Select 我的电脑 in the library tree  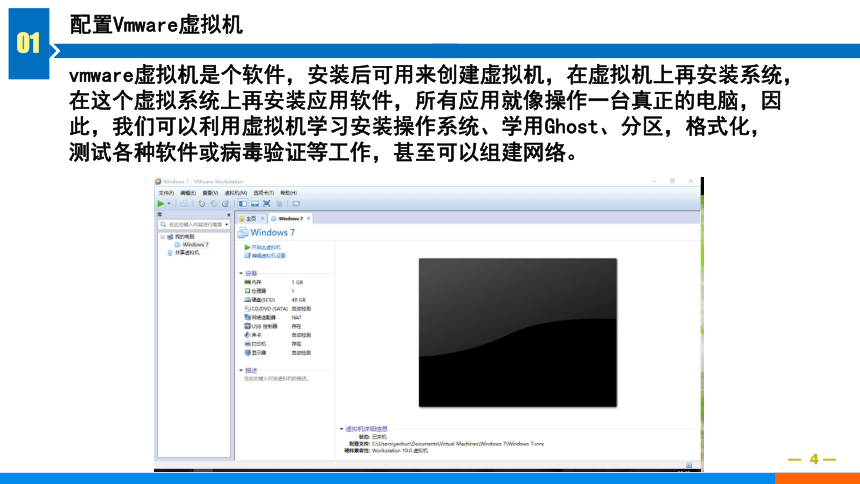pyautogui.click(x=185, y=237)
